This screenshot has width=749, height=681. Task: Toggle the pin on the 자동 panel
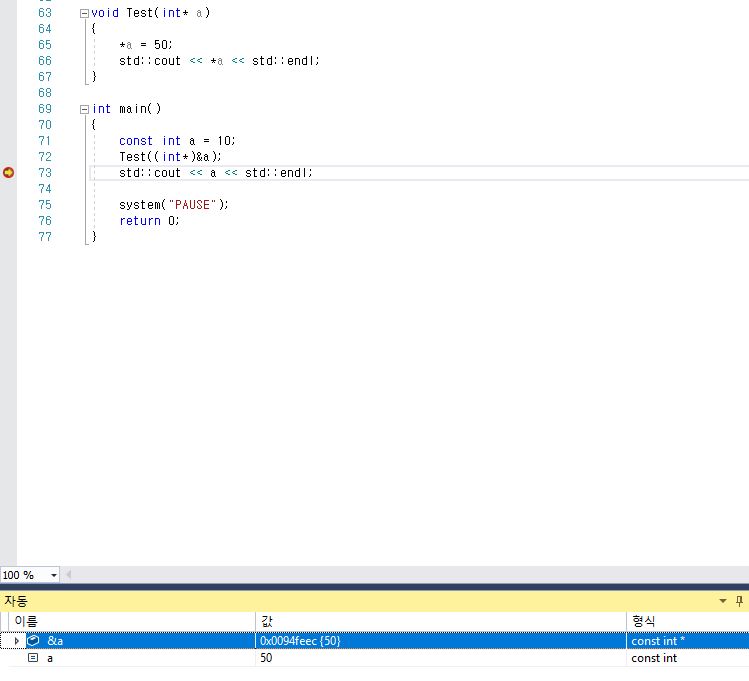click(x=739, y=601)
